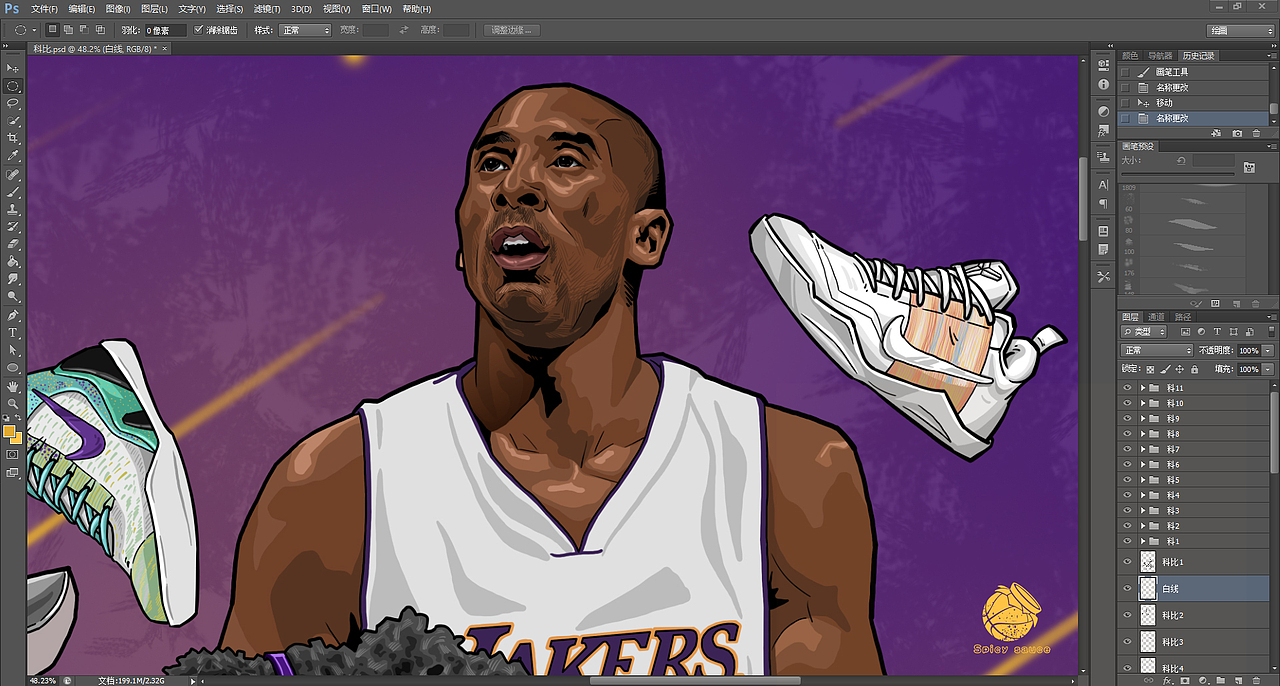
Task: Select the Paint Bucket tool
Action: pos(13,261)
